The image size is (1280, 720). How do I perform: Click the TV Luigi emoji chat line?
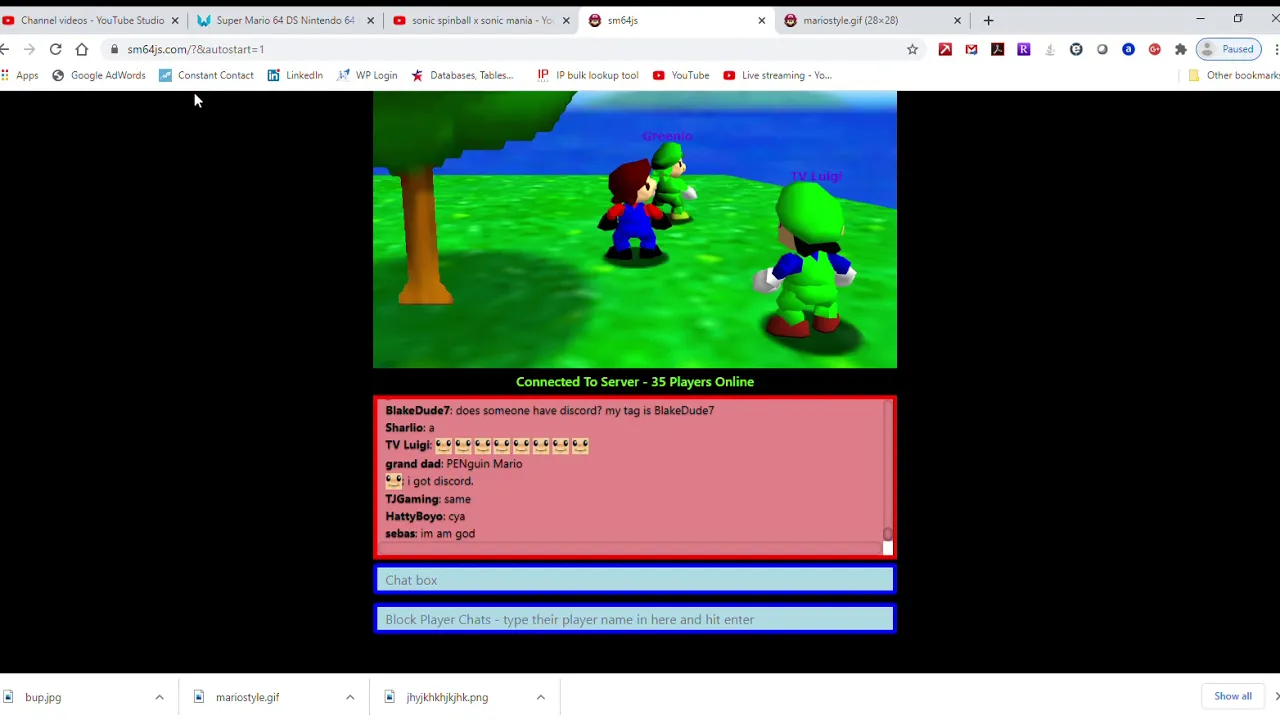(487, 445)
